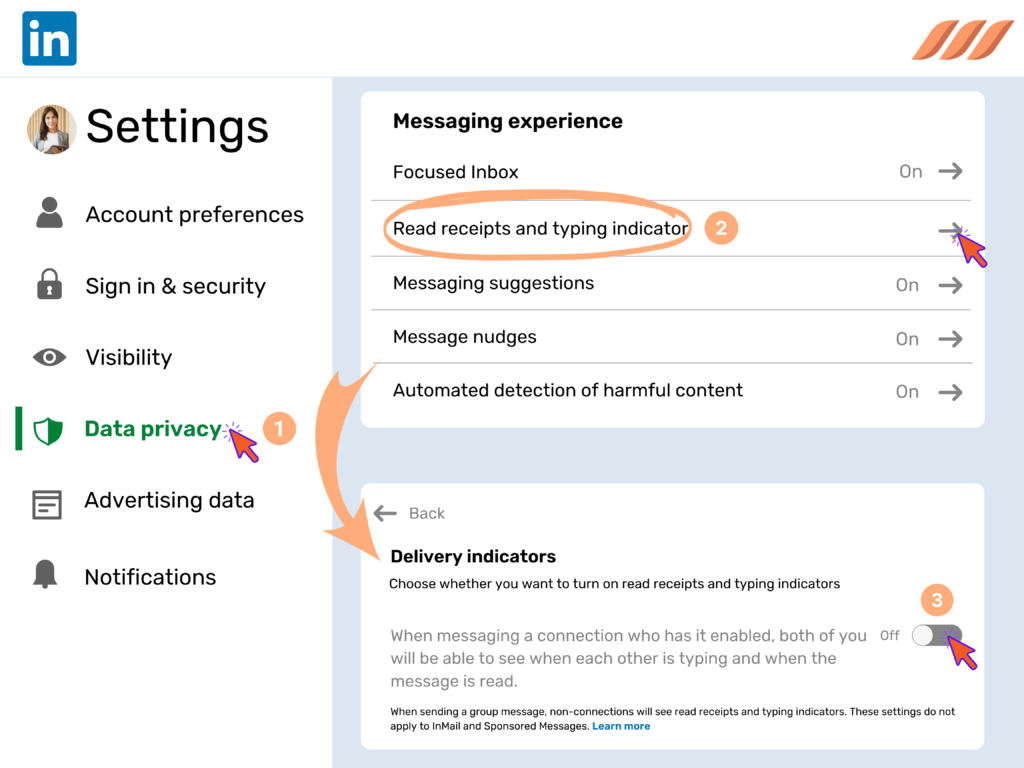This screenshot has width=1024, height=768.
Task: Open the Data privacy section
Action: coord(151,428)
